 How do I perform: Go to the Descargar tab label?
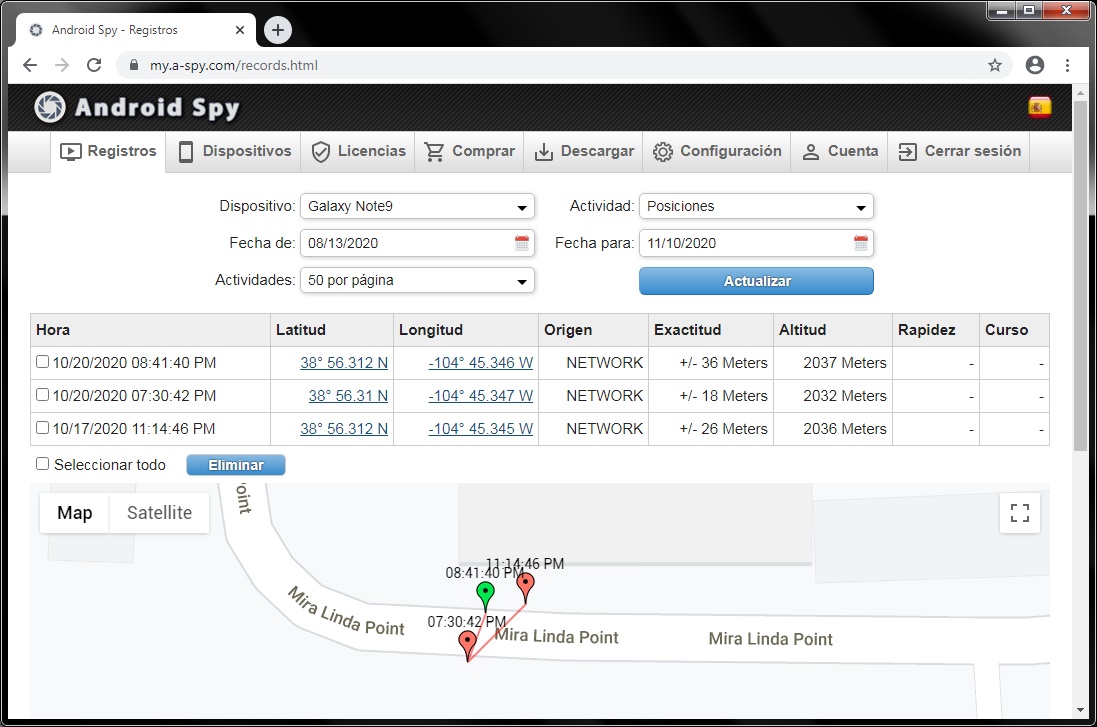(x=597, y=151)
